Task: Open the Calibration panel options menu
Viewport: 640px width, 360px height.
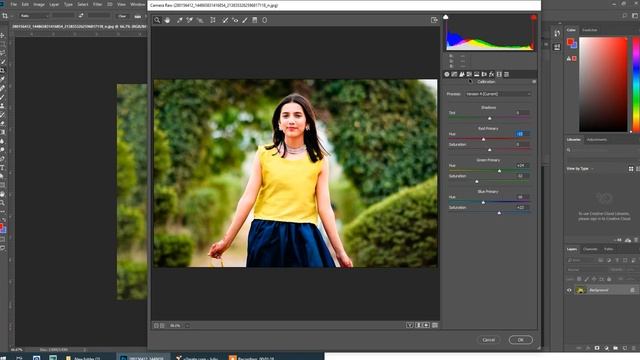Action: (534, 82)
